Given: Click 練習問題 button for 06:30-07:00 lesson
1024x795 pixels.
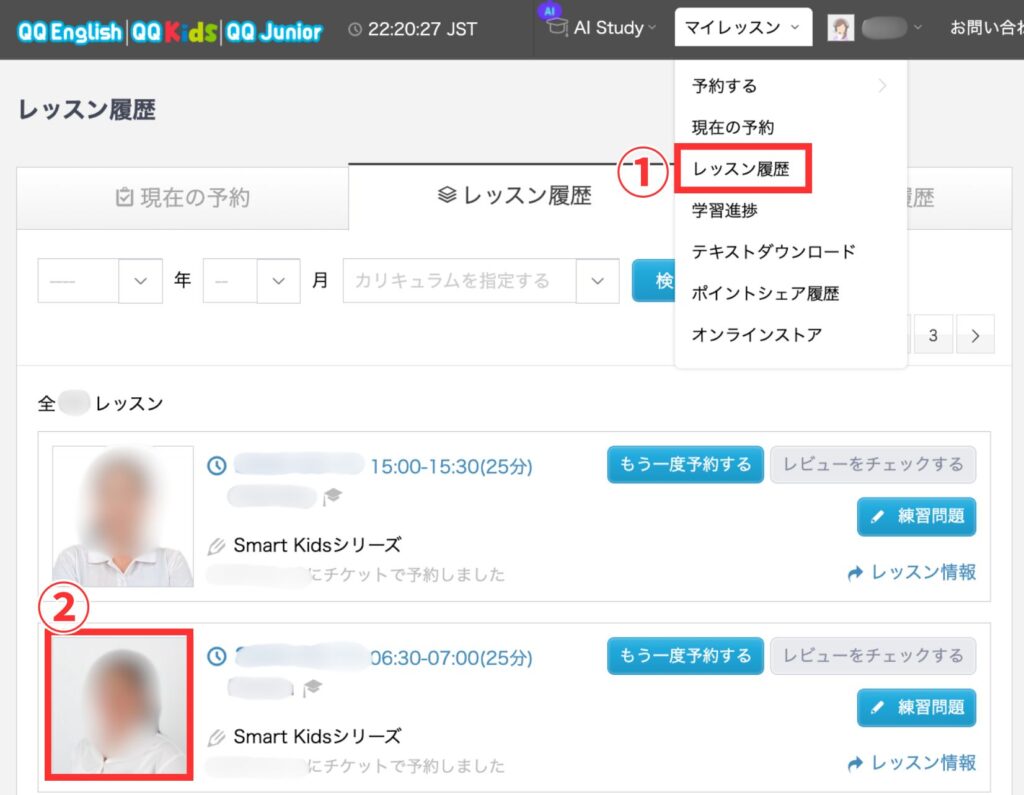Looking at the screenshot, I should pyautogui.click(x=916, y=708).
